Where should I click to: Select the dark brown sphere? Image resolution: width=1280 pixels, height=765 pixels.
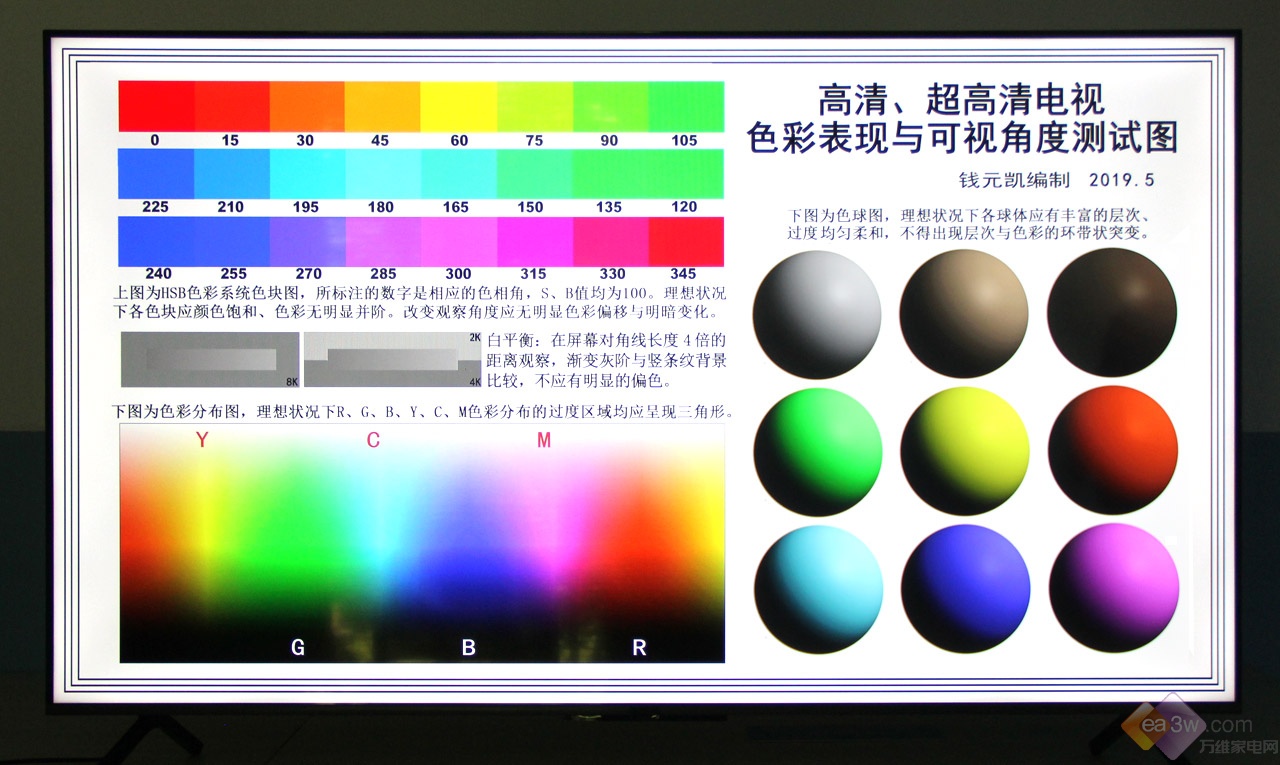click(1112, 313)
